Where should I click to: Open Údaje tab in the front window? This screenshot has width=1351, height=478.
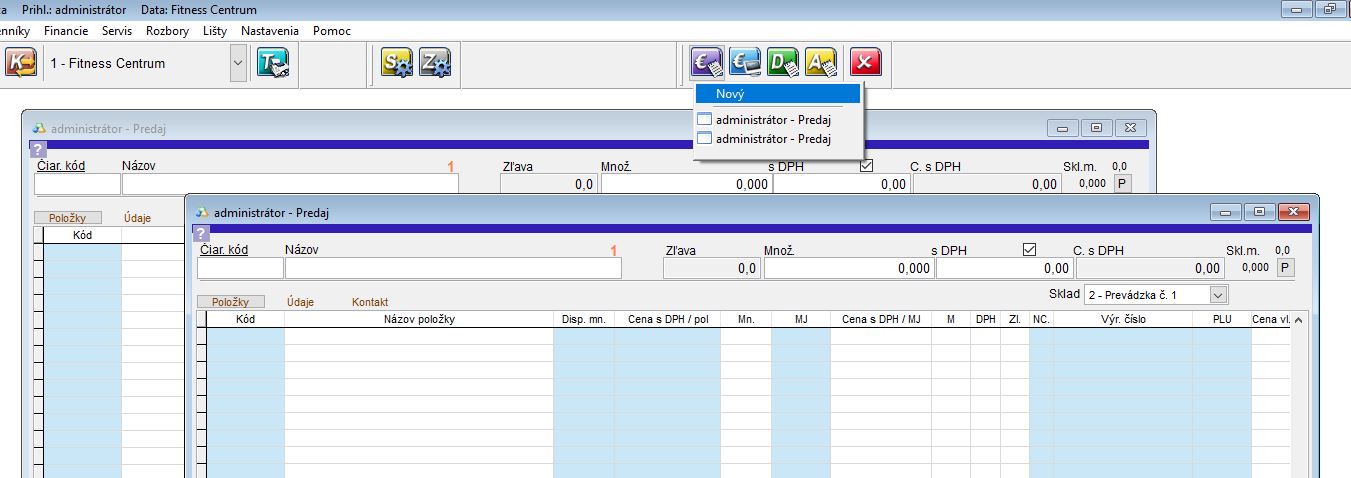[x=300, y=302]
